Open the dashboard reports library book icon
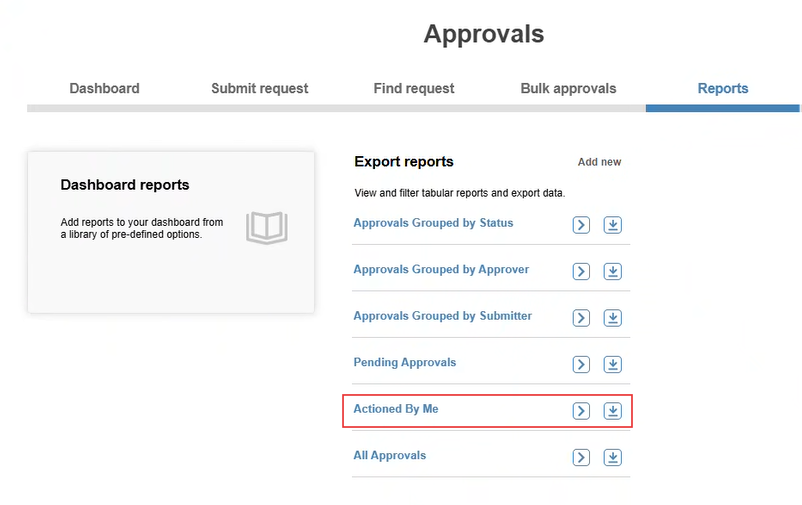This screenshot has width=802, height=505. [266, 228]
